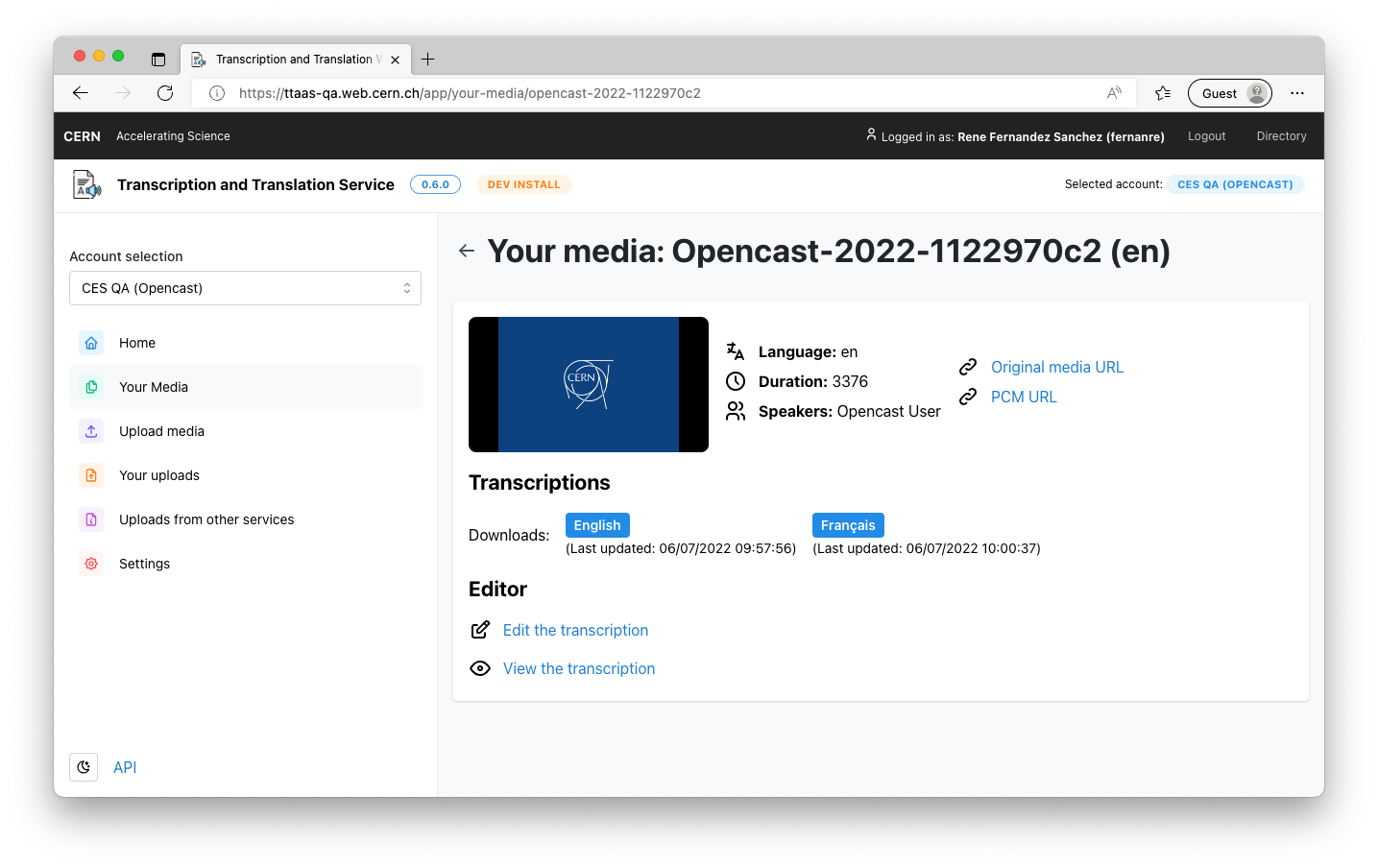This screenshot has width=1378, height=868.
Task: Click the Guest profile button
Action: [1230, 93]
